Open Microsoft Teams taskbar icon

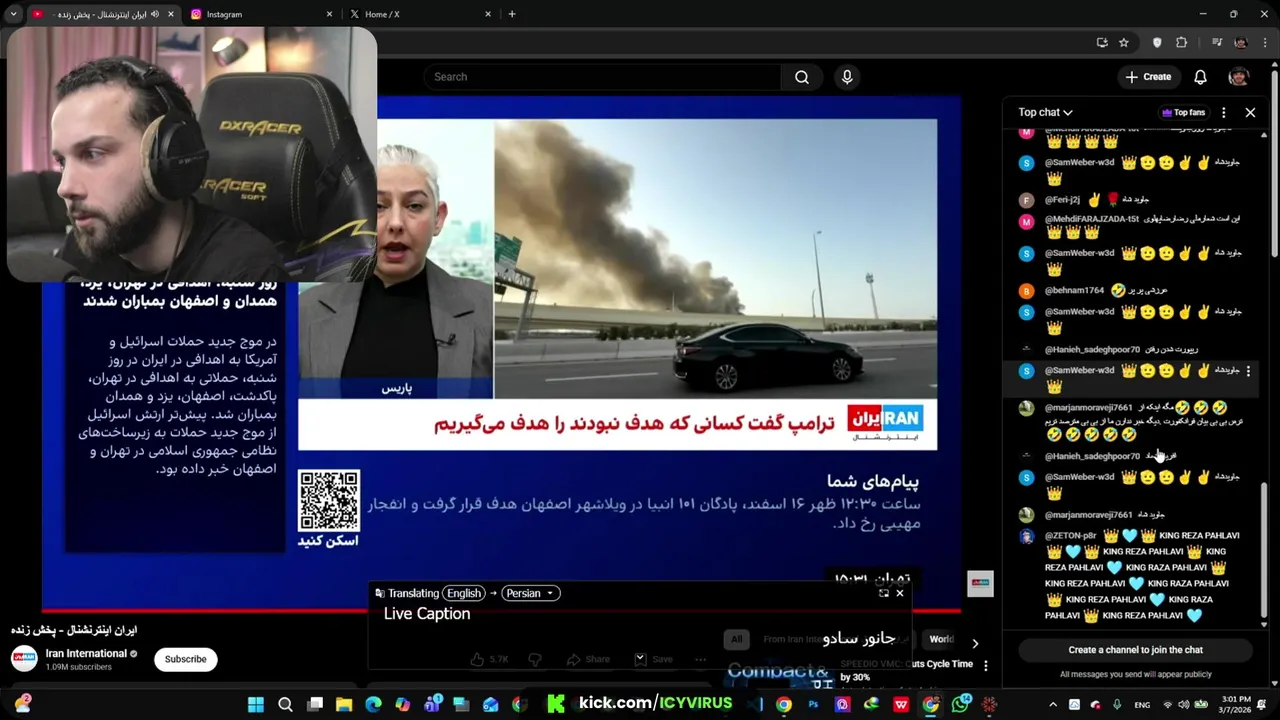(x=432, y=705)
